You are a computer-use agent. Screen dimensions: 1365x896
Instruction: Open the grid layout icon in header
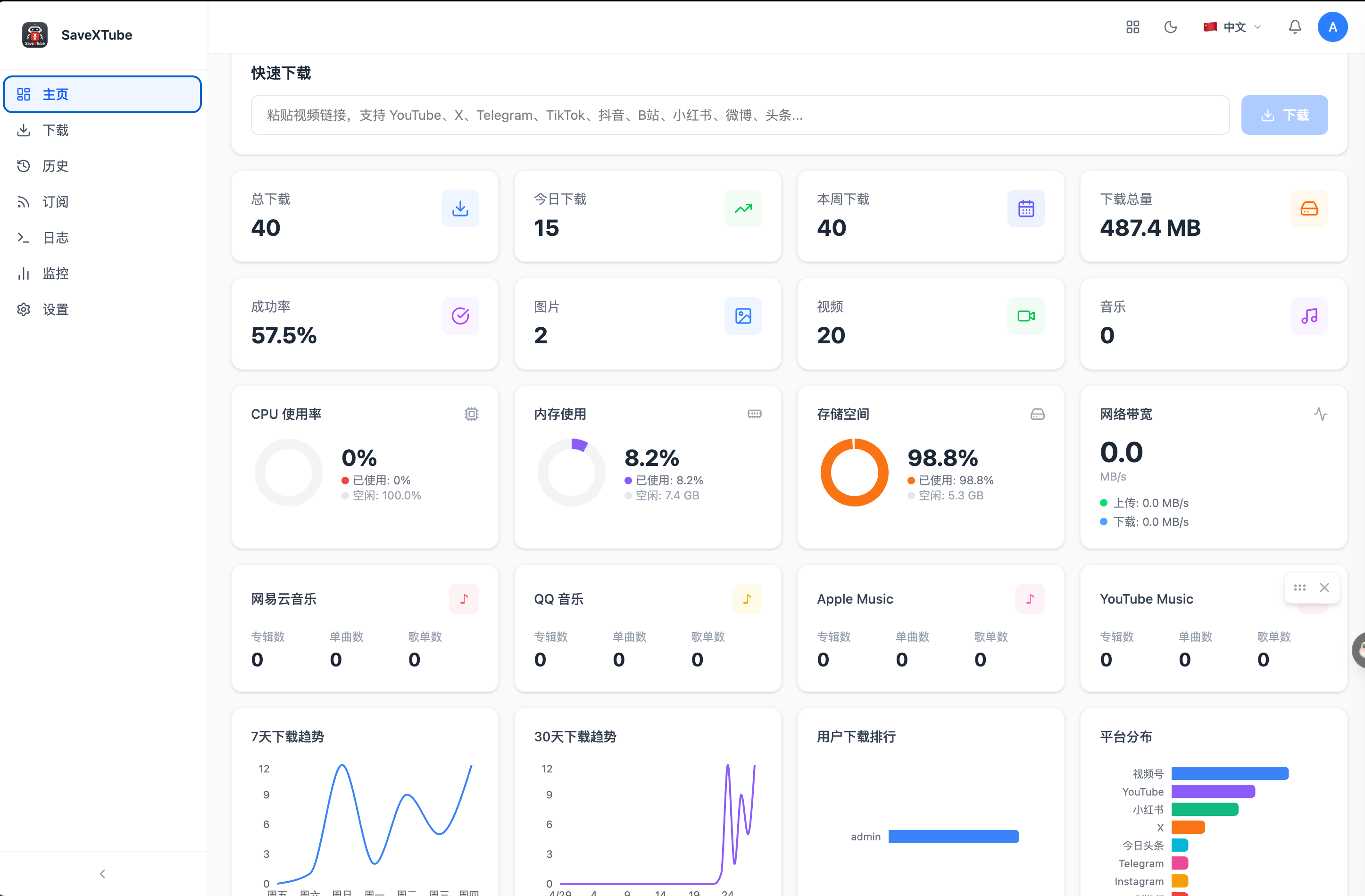[1133, 27]
